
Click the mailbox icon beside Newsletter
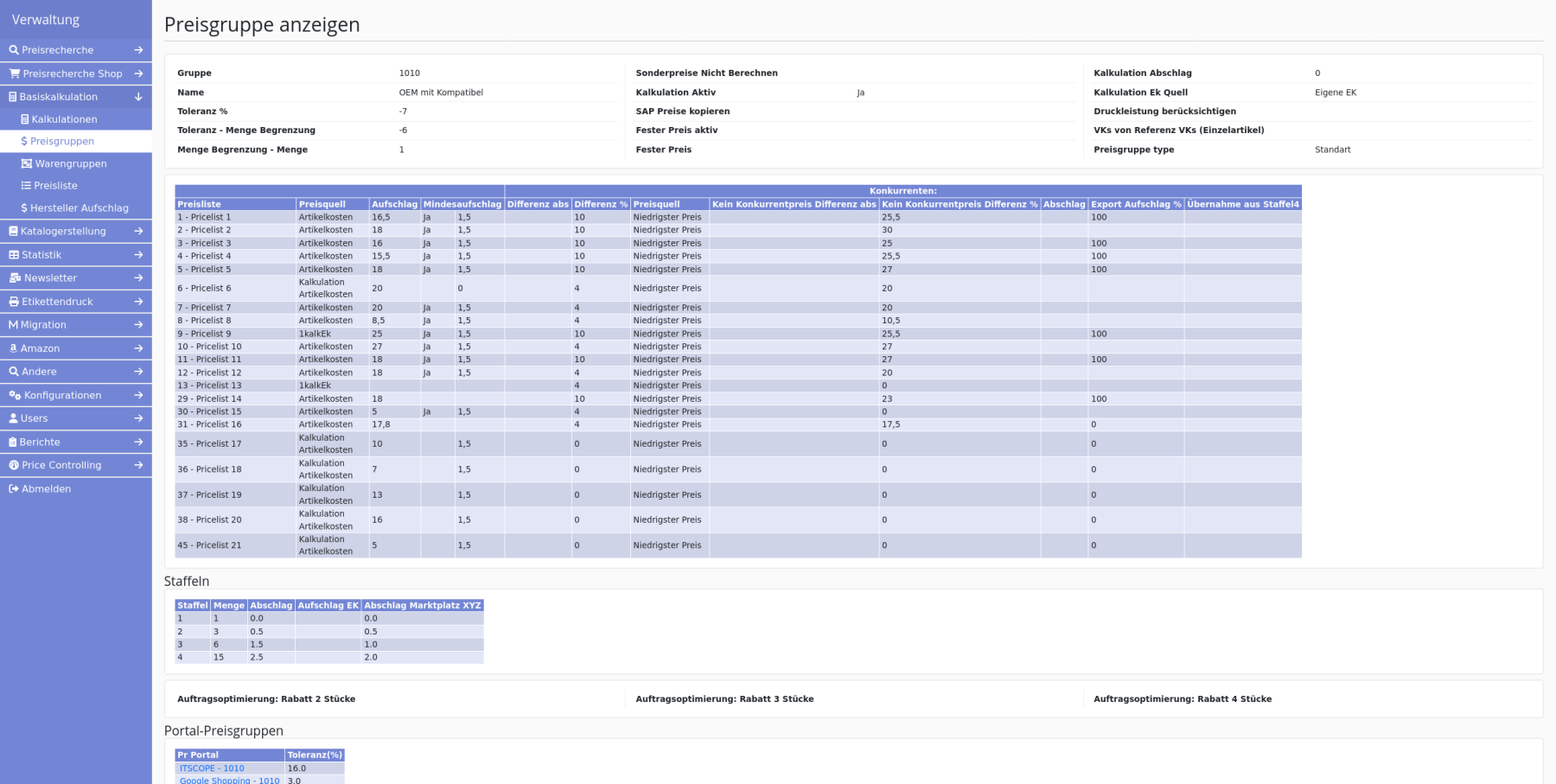click(x=15, y=277)
